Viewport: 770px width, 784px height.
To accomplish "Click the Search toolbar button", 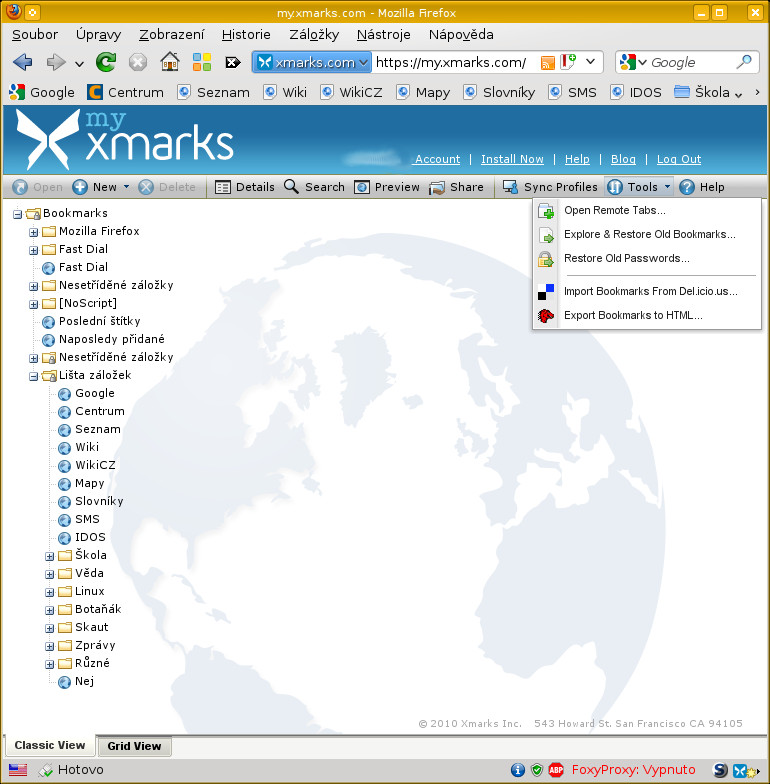I will point(314,187).
